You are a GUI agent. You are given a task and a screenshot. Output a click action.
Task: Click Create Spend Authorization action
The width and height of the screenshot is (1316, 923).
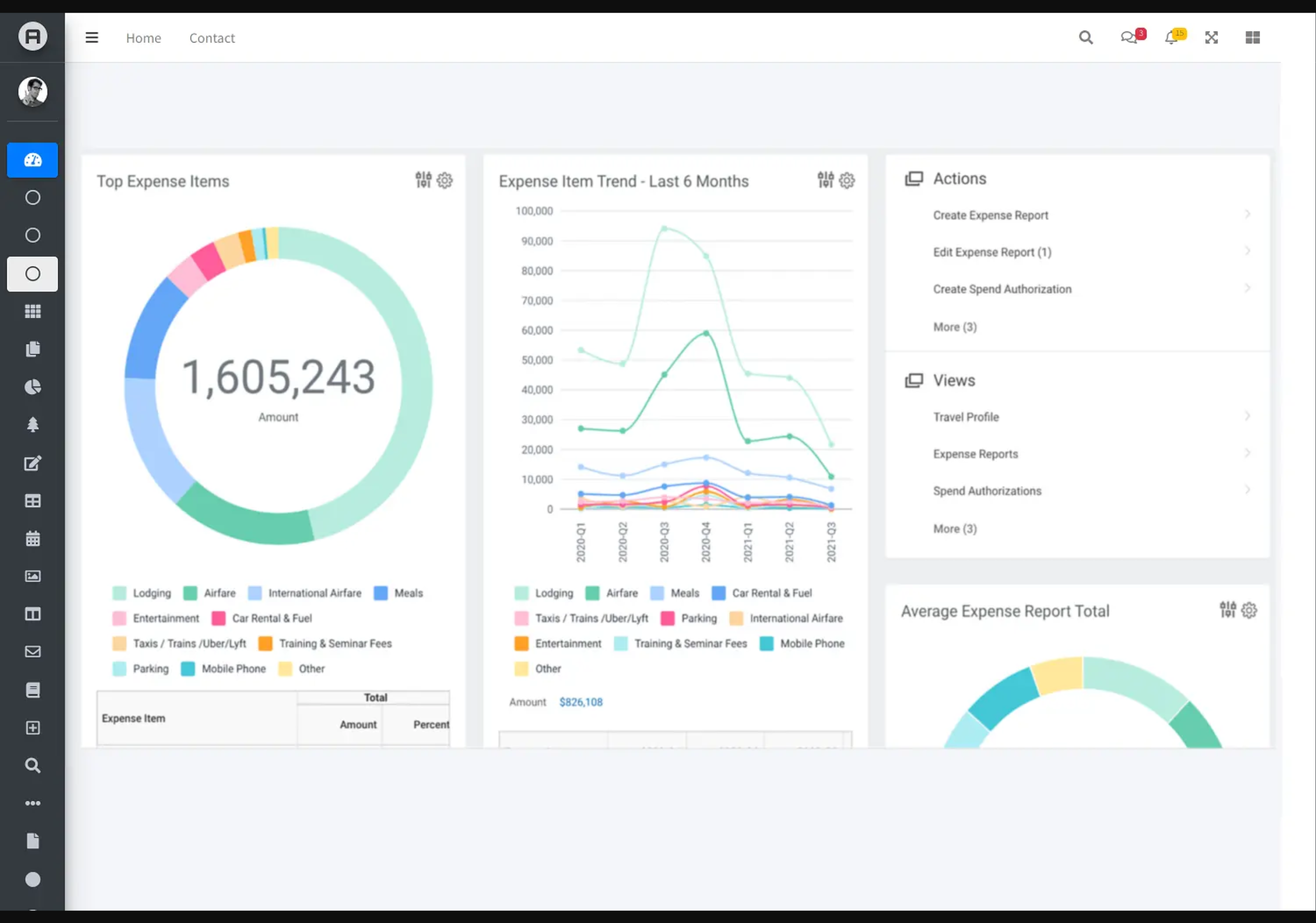tap(1002, 289)
